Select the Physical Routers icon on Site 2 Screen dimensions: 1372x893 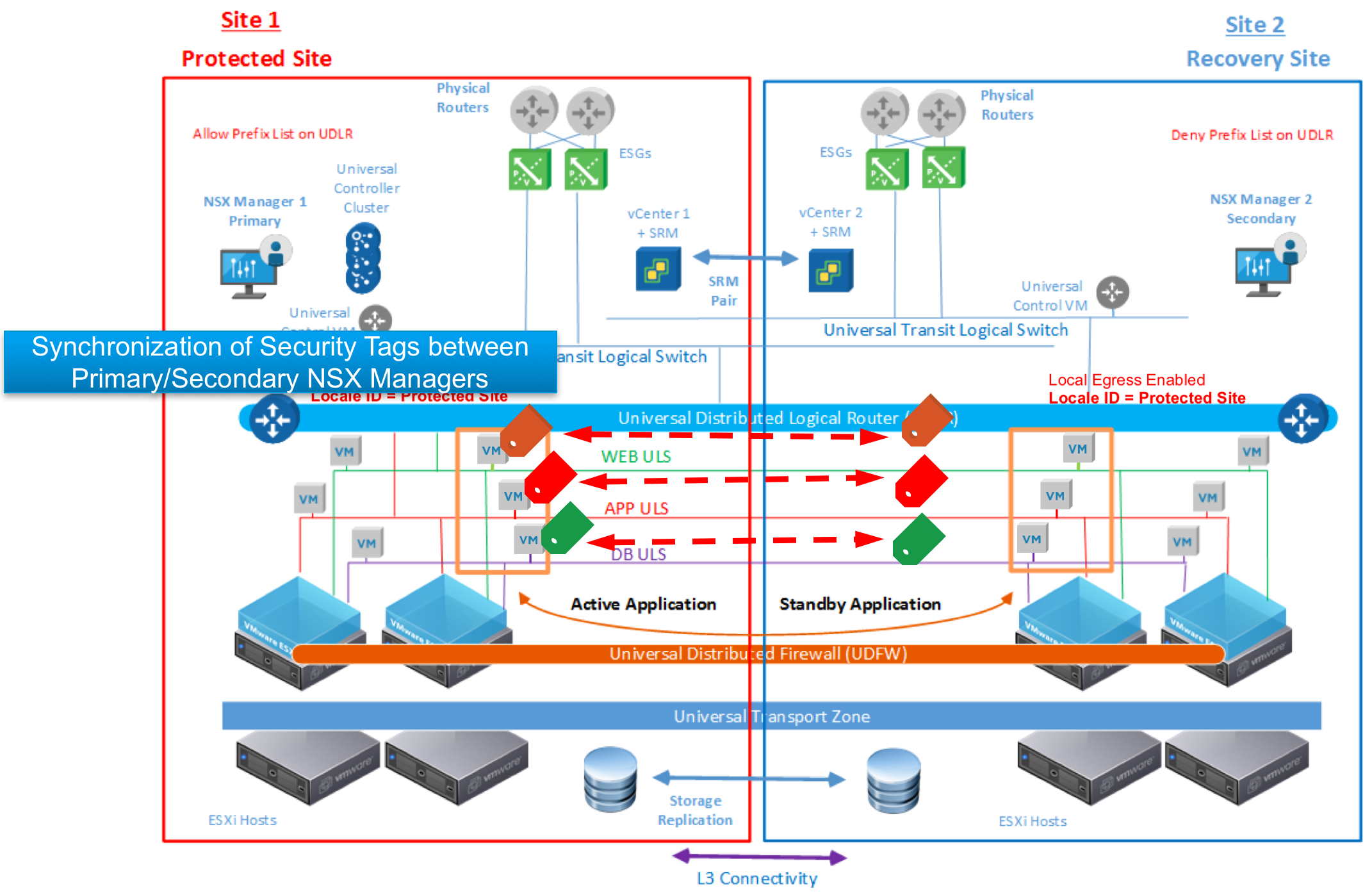pyautogui.click(x=910, y=105)
